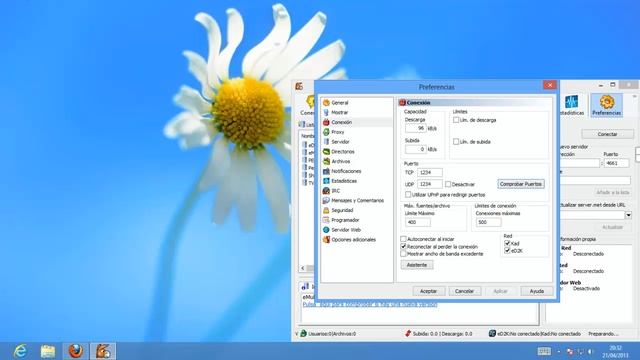Click Conexiones máximas input field

[x=488, y=222]
